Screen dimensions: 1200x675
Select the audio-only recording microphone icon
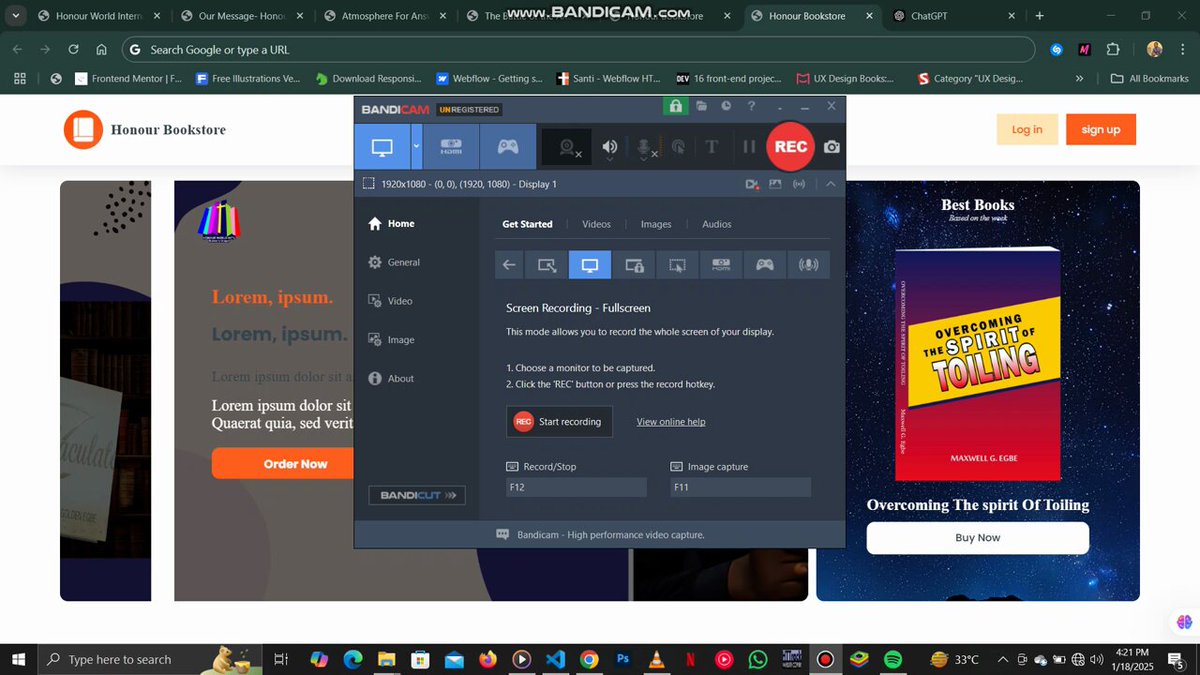coord(809,265)
